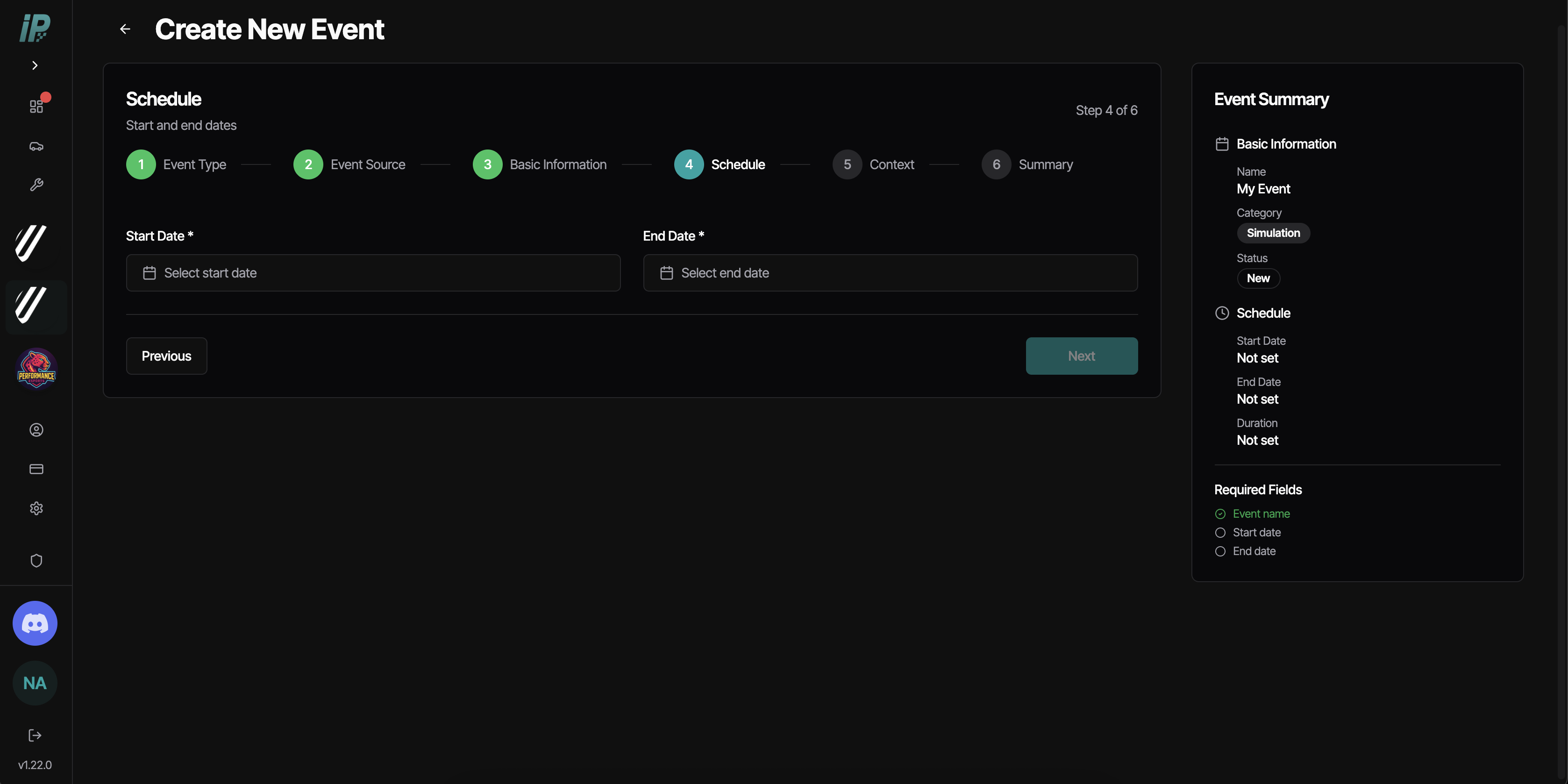Click the Previous button

(x=166, y=356)
